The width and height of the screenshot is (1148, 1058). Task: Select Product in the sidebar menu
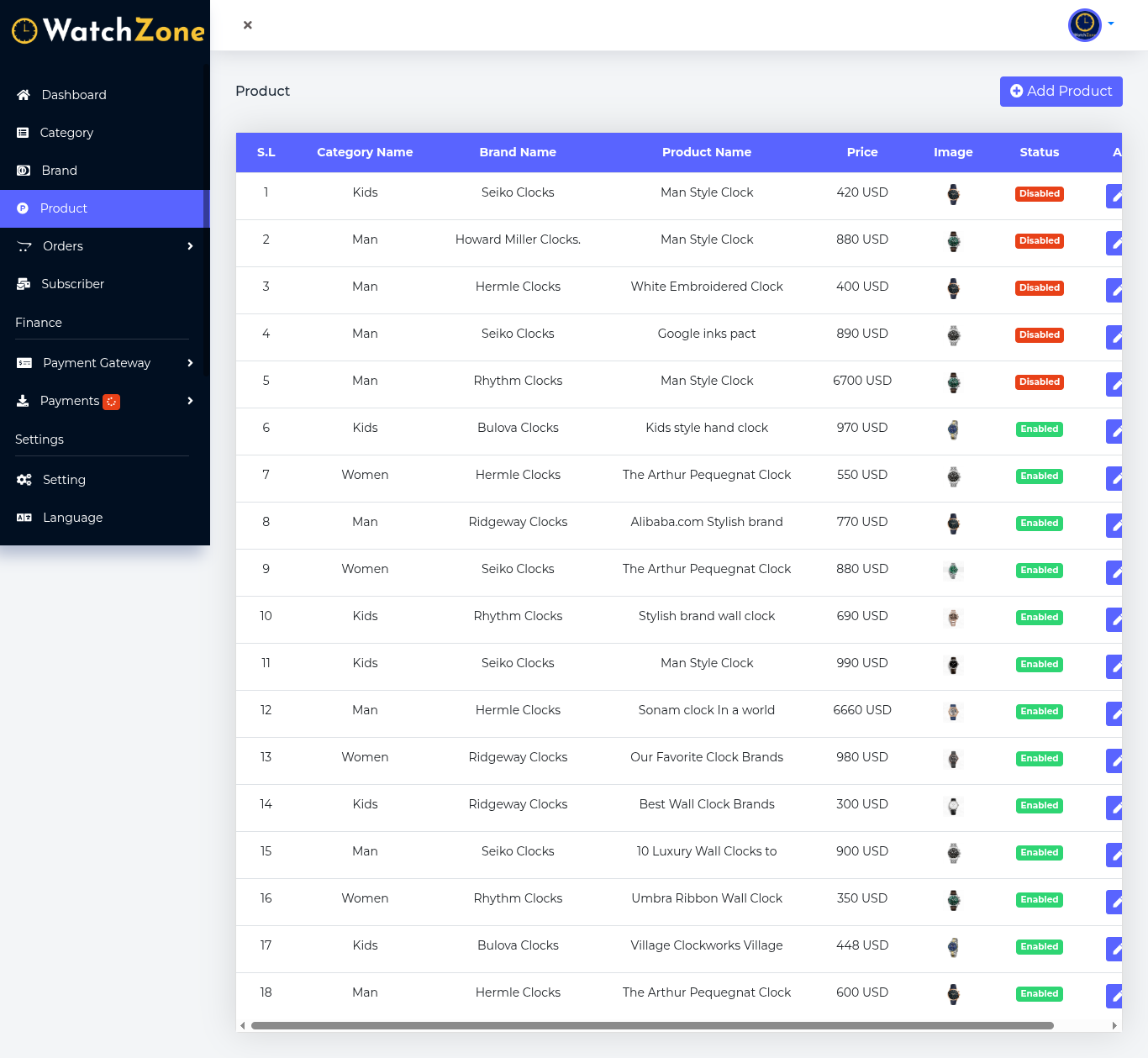pos(64,208)
